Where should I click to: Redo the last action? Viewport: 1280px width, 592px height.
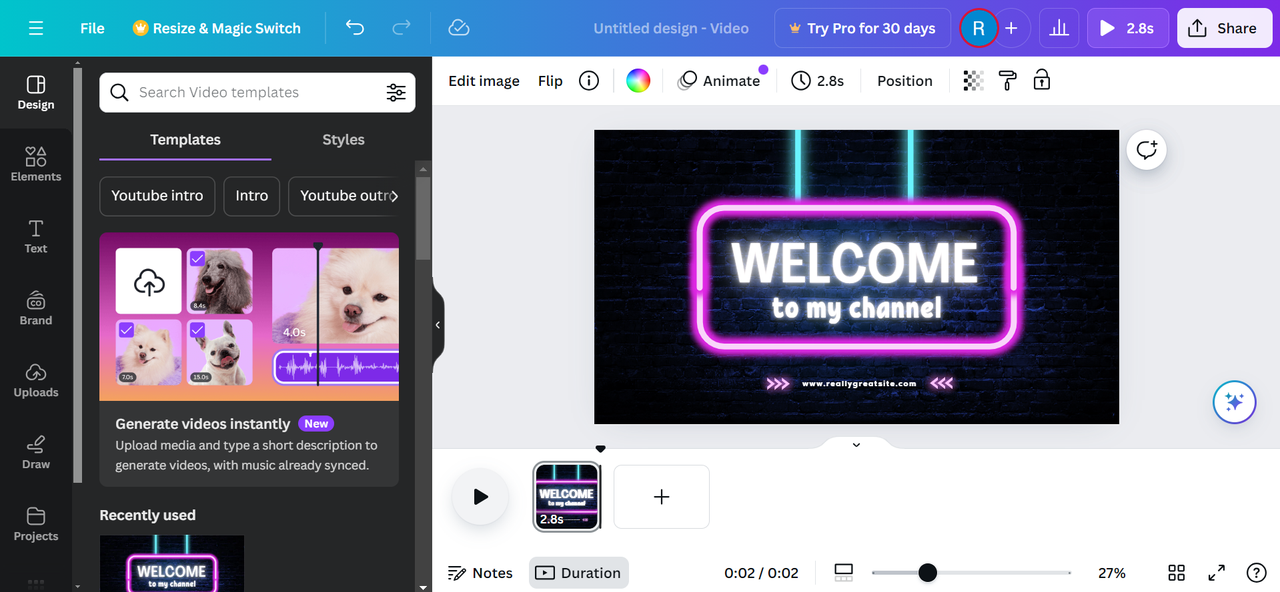tap(401, 28)
